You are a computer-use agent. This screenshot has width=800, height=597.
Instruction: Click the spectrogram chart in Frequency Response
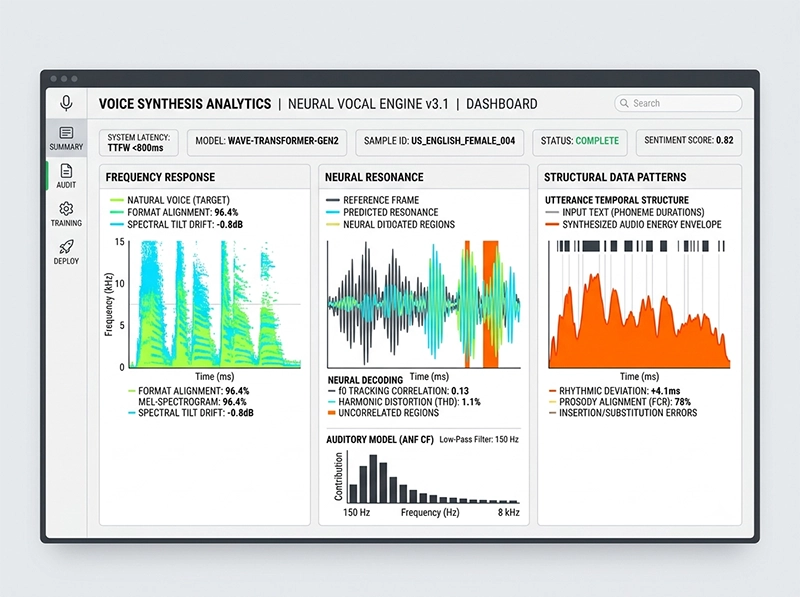[x=215, y=304]
